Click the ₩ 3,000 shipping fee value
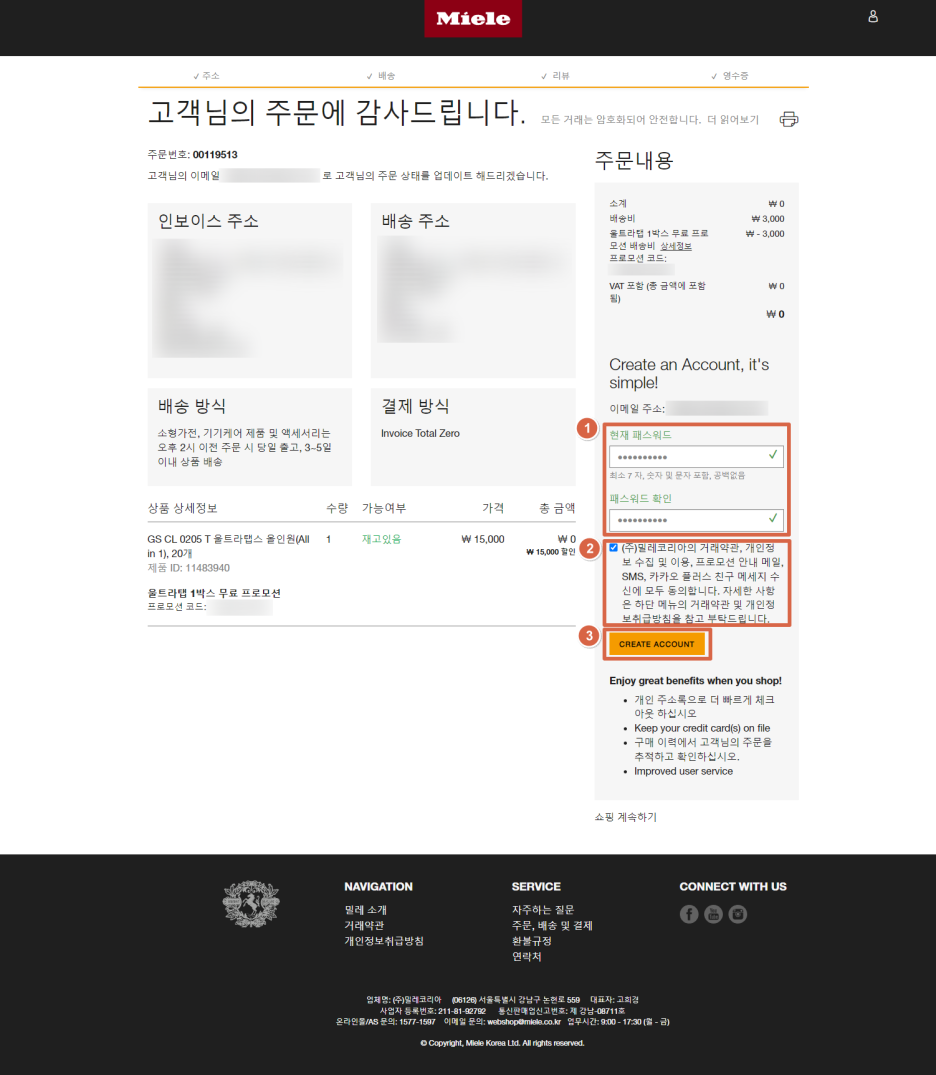 [768, 219]
